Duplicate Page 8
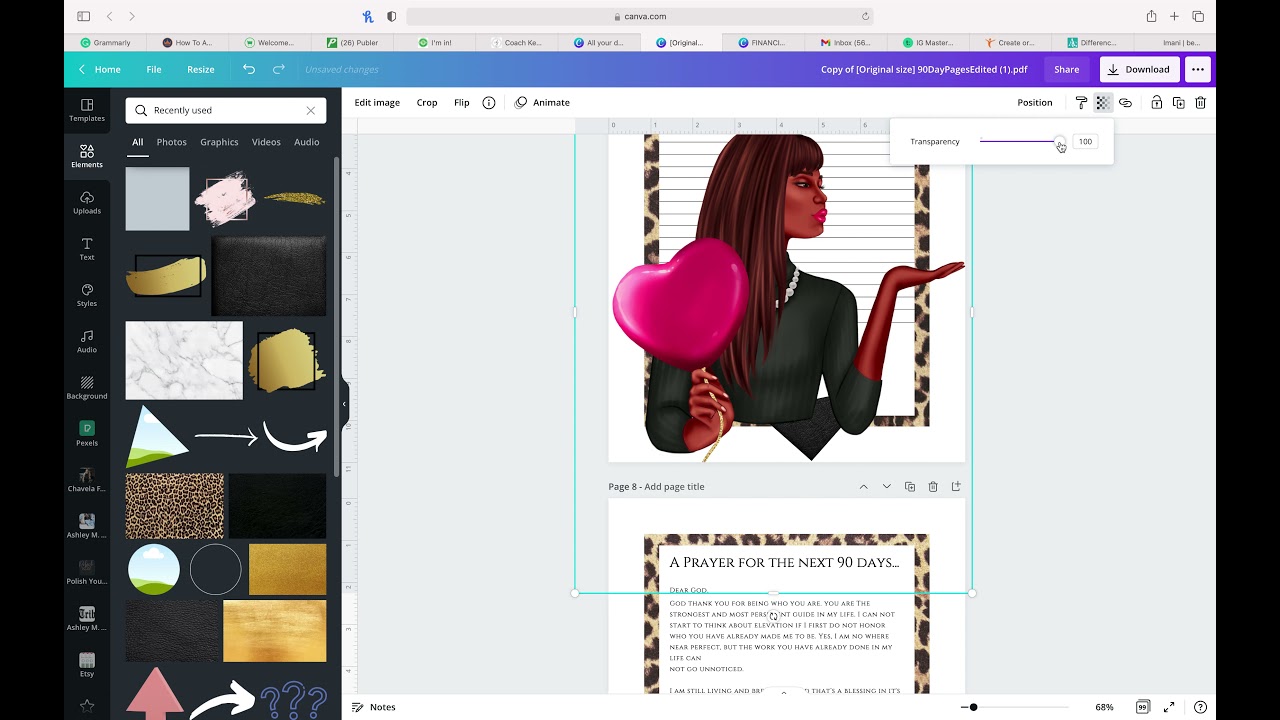Viewport: 1280px width, 720px height. click(x=910, y=487)
